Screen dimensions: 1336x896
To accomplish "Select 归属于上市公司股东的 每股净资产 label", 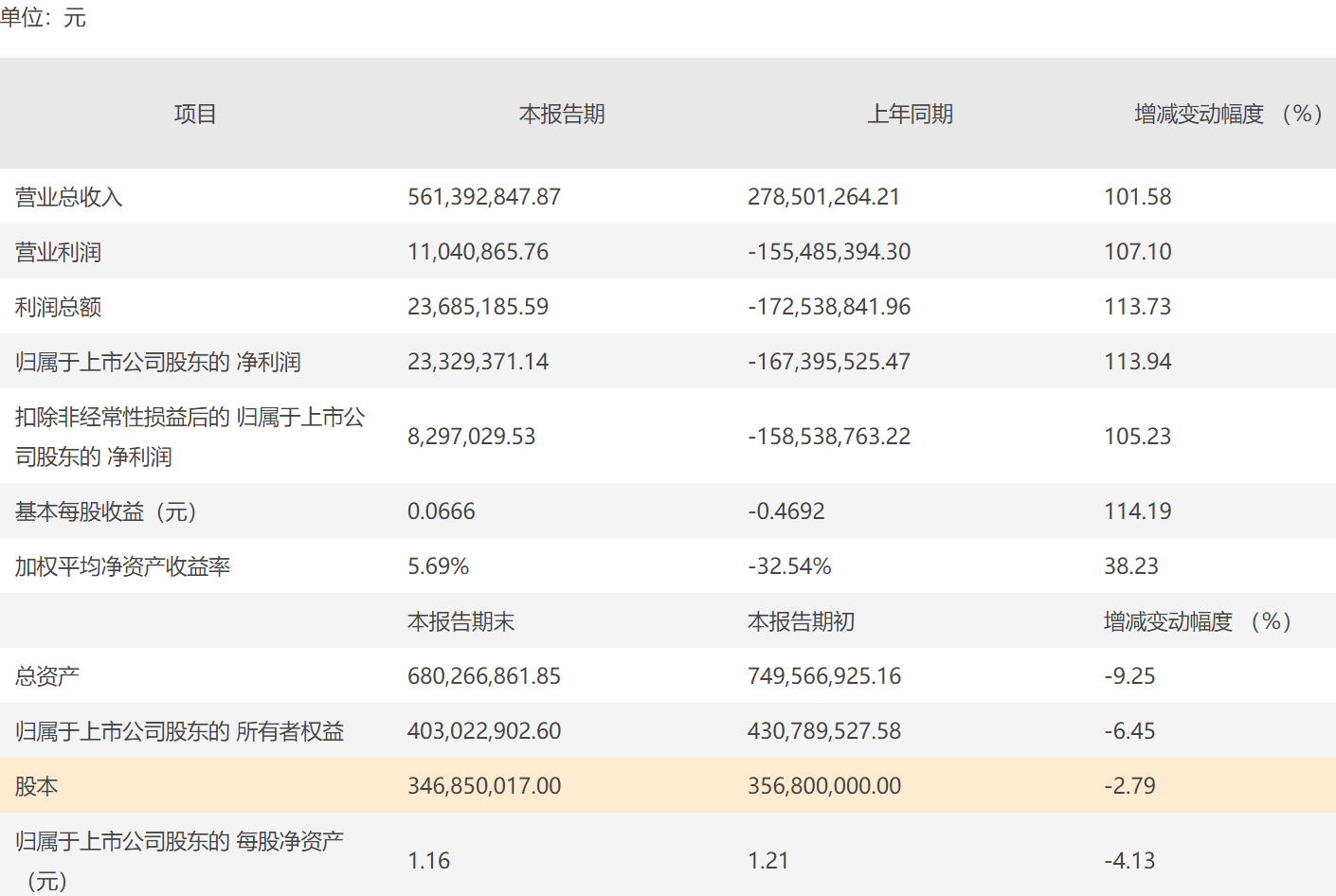I will pyautogui.click(x=180, y=860).
